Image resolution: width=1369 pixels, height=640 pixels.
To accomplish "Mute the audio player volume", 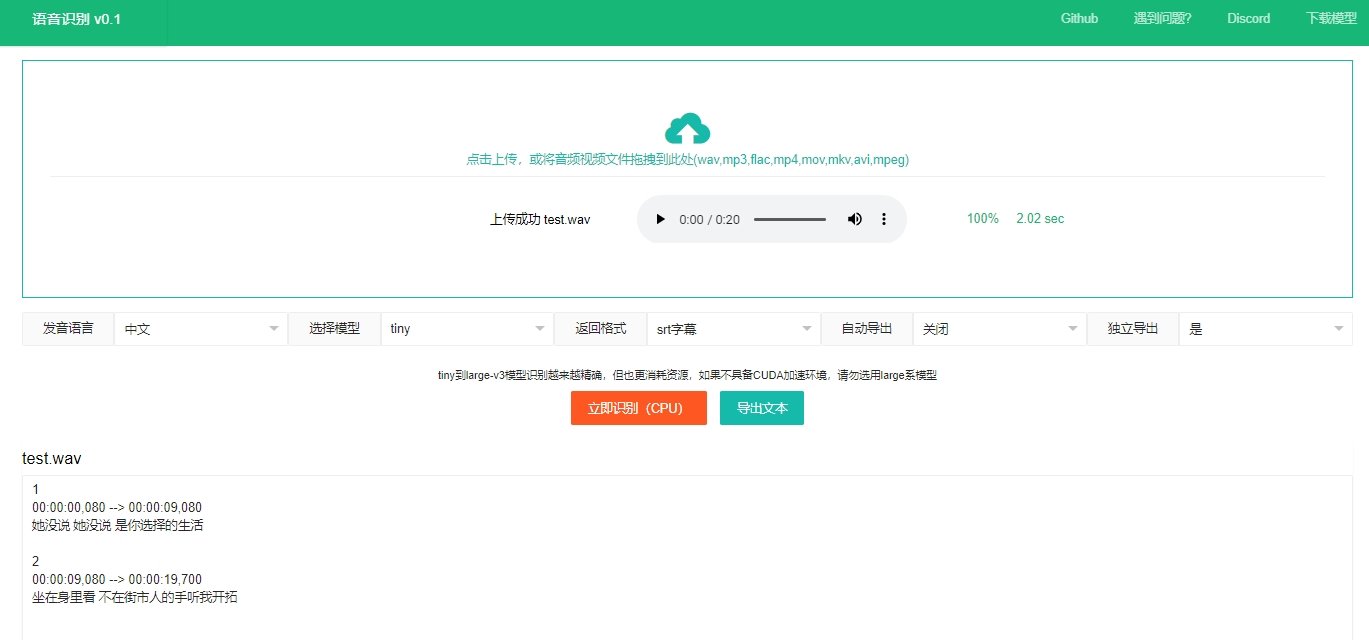I will coord(855,219).
